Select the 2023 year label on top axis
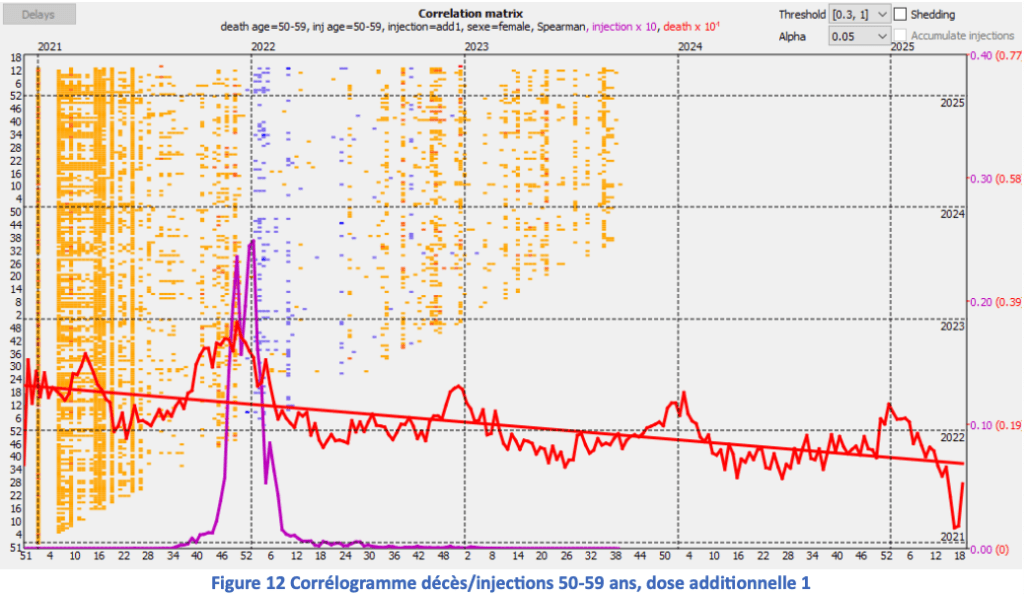Image resolution: width=1024 pixels, height=595 pixels. (x=477, y=47)
